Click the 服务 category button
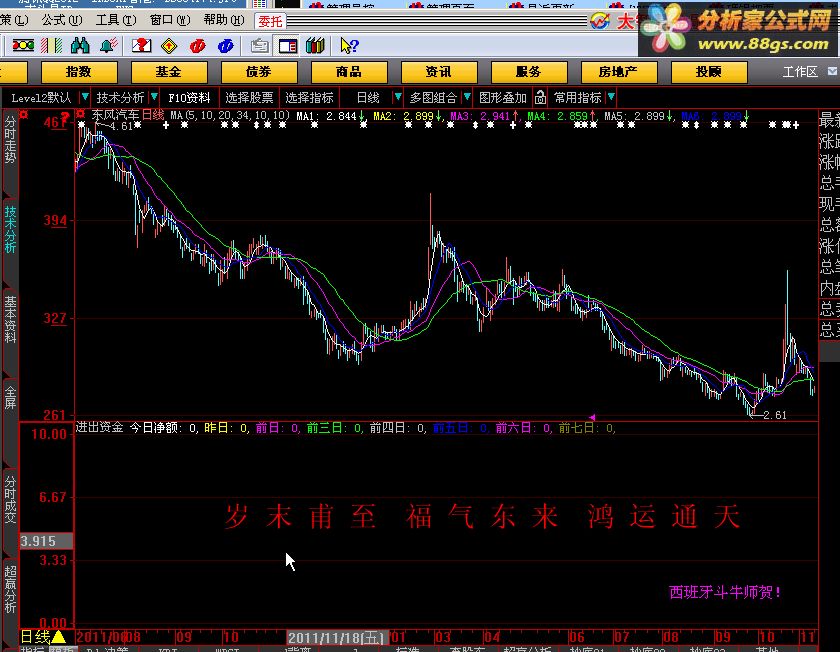Screen dimensions: 840x652 pos(529,72)
